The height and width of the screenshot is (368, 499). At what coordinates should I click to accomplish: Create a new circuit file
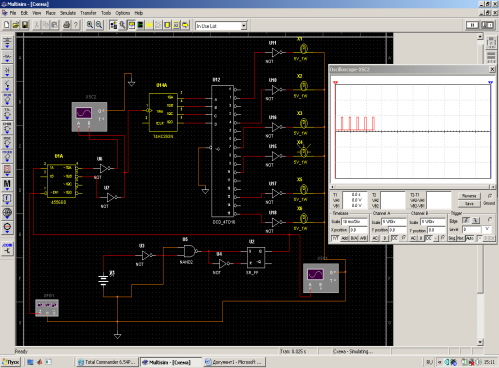pos(7,25)
